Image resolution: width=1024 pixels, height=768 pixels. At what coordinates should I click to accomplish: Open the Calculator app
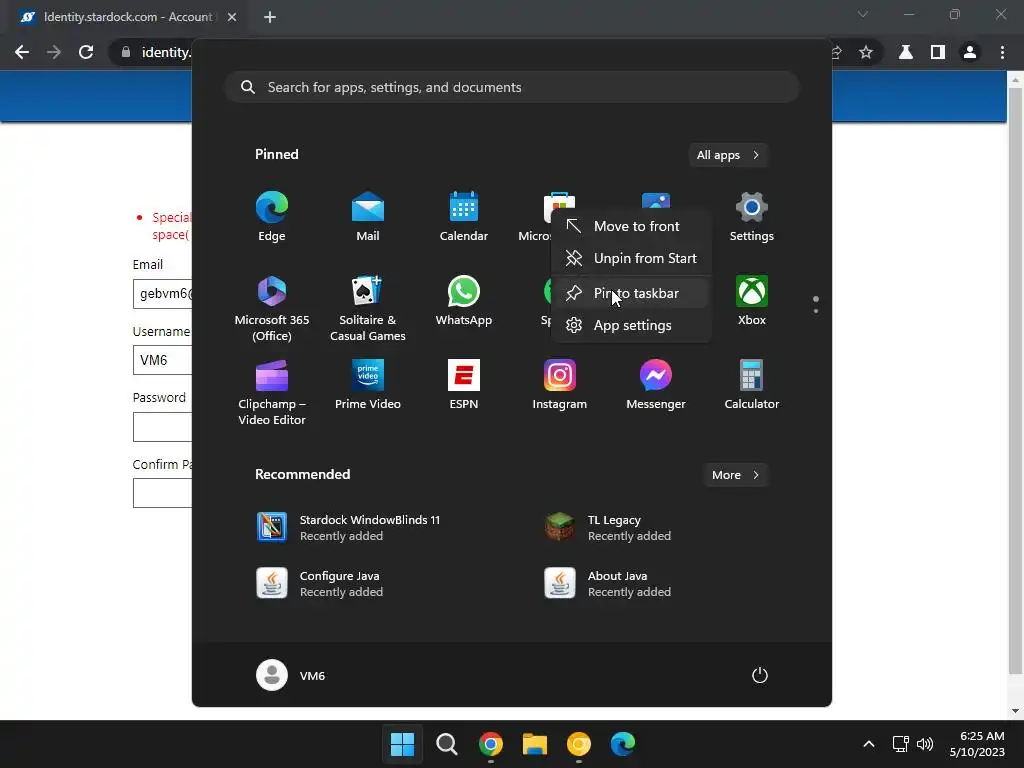[752, 385]
